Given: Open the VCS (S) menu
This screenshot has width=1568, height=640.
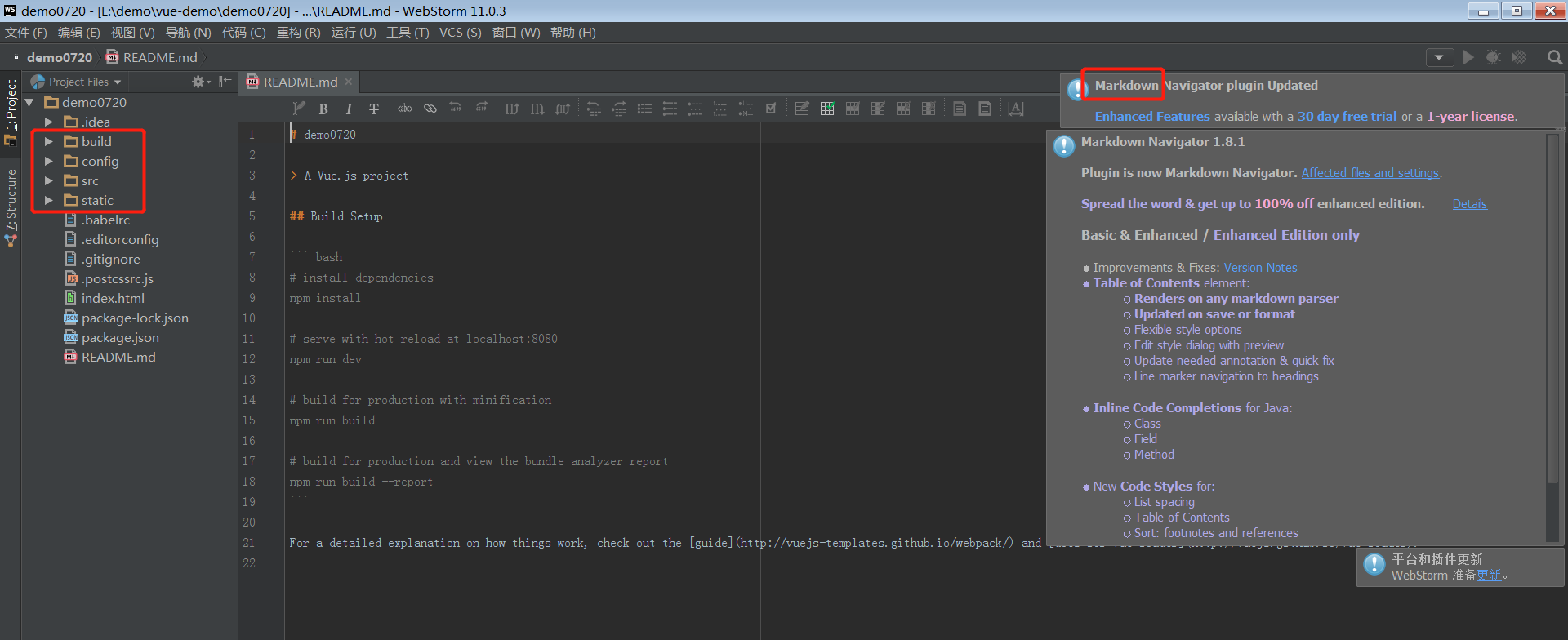Looking at the screenshot, I should coord(460,33).
